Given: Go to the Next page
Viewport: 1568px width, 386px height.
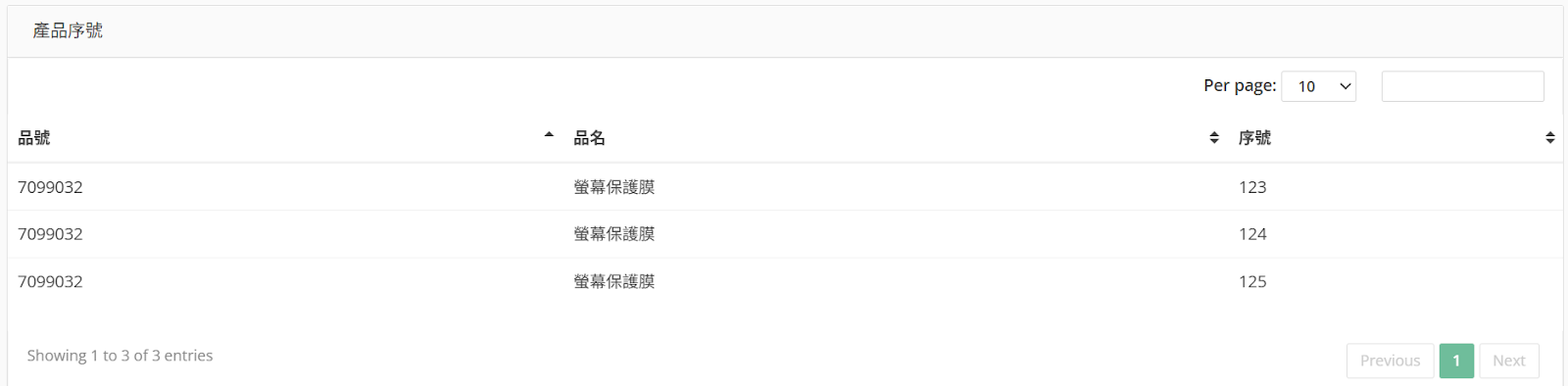Looking at the screenshot, I should click(x=1508, y=361).
